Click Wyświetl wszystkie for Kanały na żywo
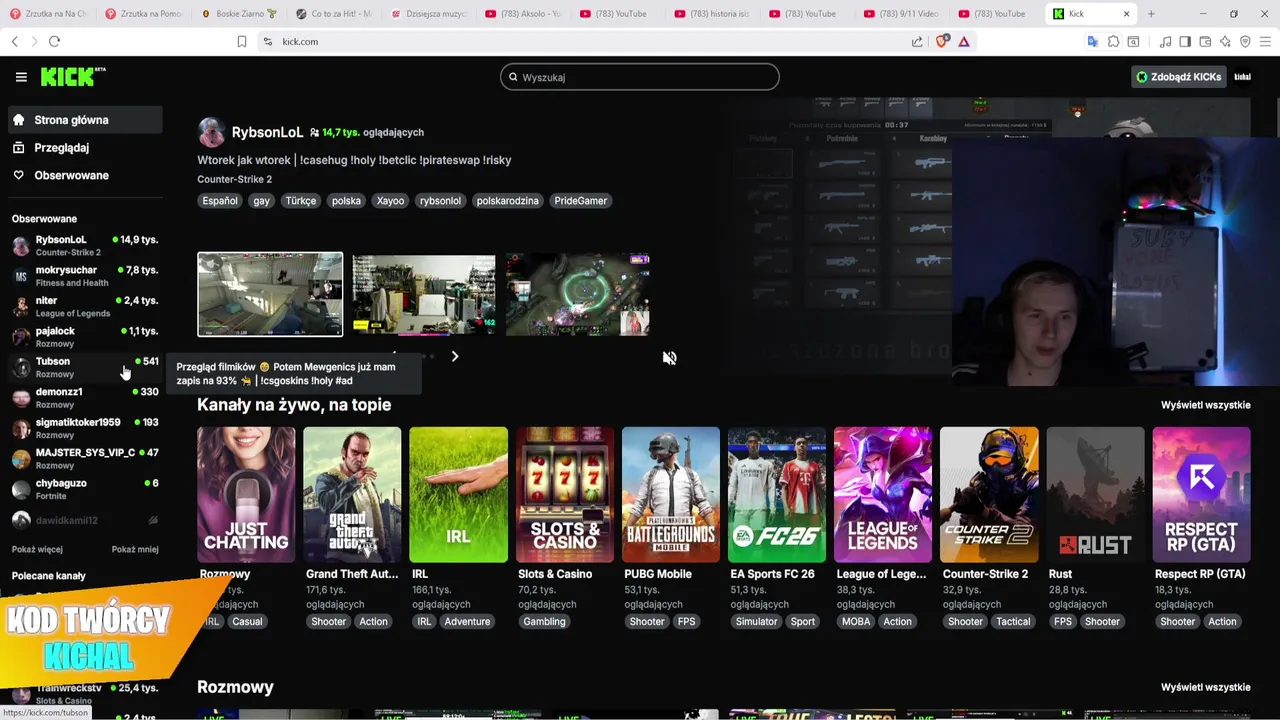This screenshot has width=1280, height=720. click(1205, 405)
